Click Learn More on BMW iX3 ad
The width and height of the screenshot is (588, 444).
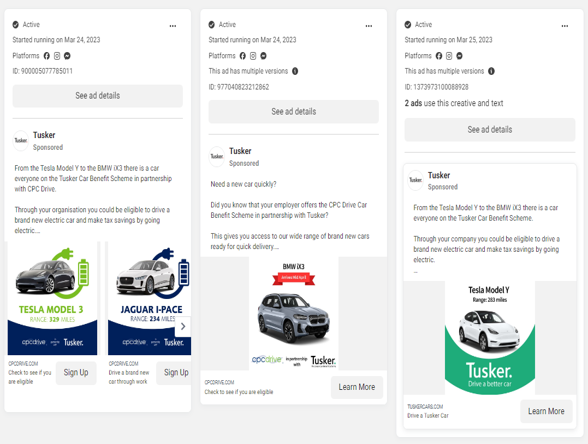coord(357,387)
